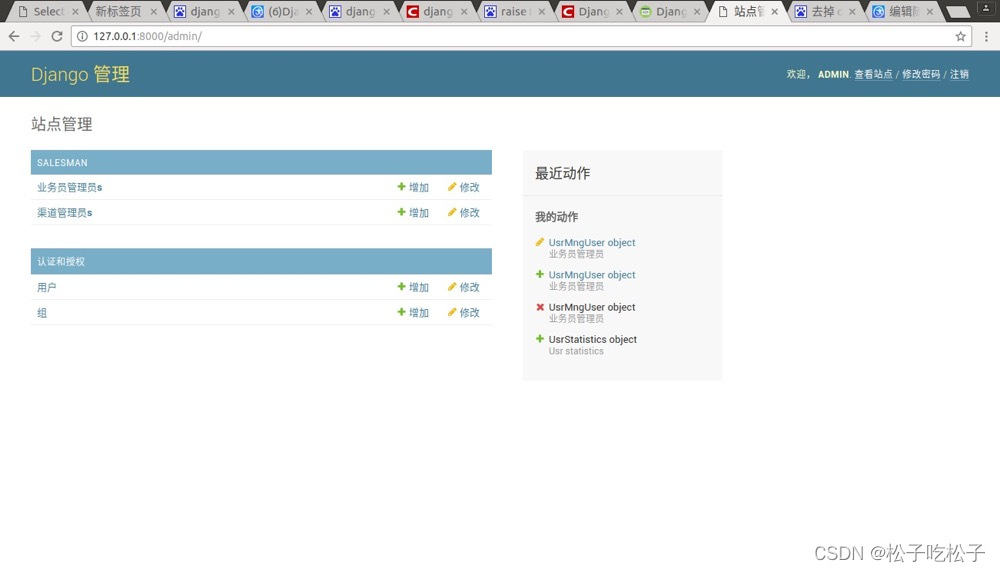Image resolution: width=1000 pixels, height=572 pixels.
Task: Close the 新标签页 tab
Action: click(154, 11)
